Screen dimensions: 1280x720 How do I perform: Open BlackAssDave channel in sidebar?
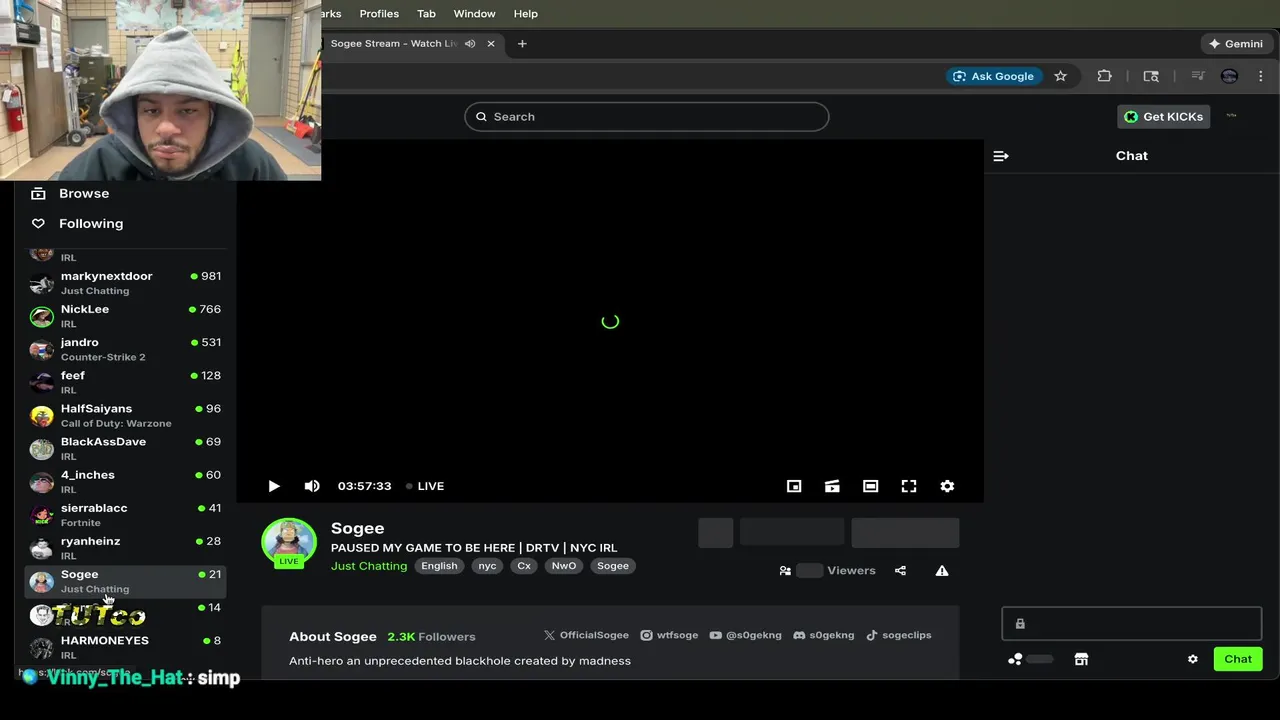126,448
